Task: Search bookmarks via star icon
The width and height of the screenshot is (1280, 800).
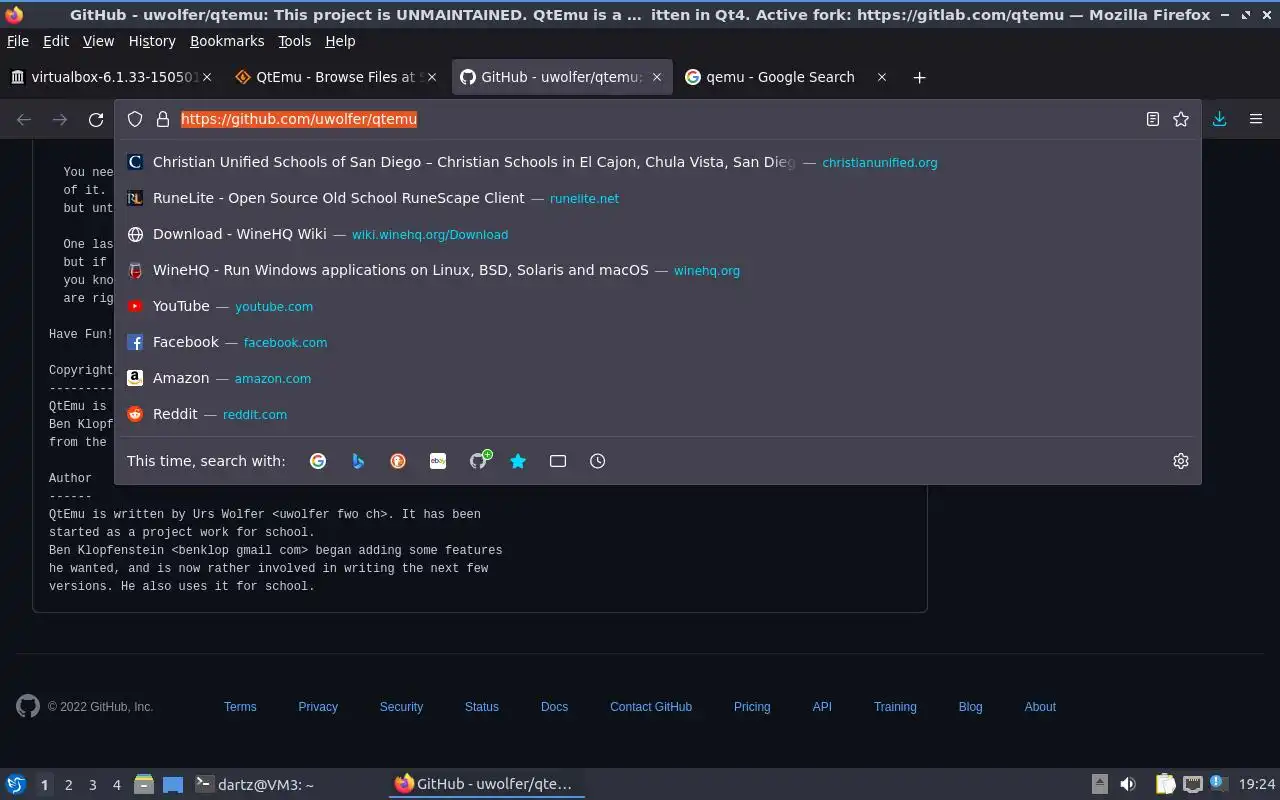Action: click(x=518, y=461)
